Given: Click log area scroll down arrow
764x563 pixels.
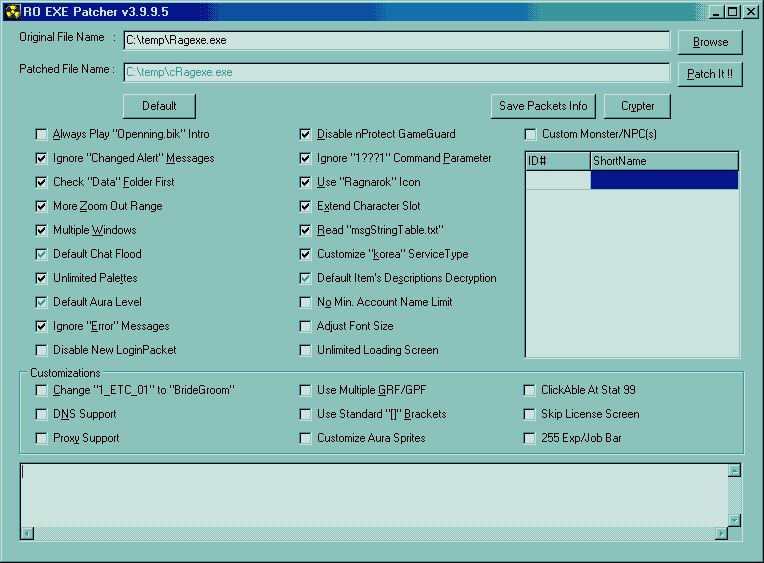Looking at the screenshot, I should 734,520.
